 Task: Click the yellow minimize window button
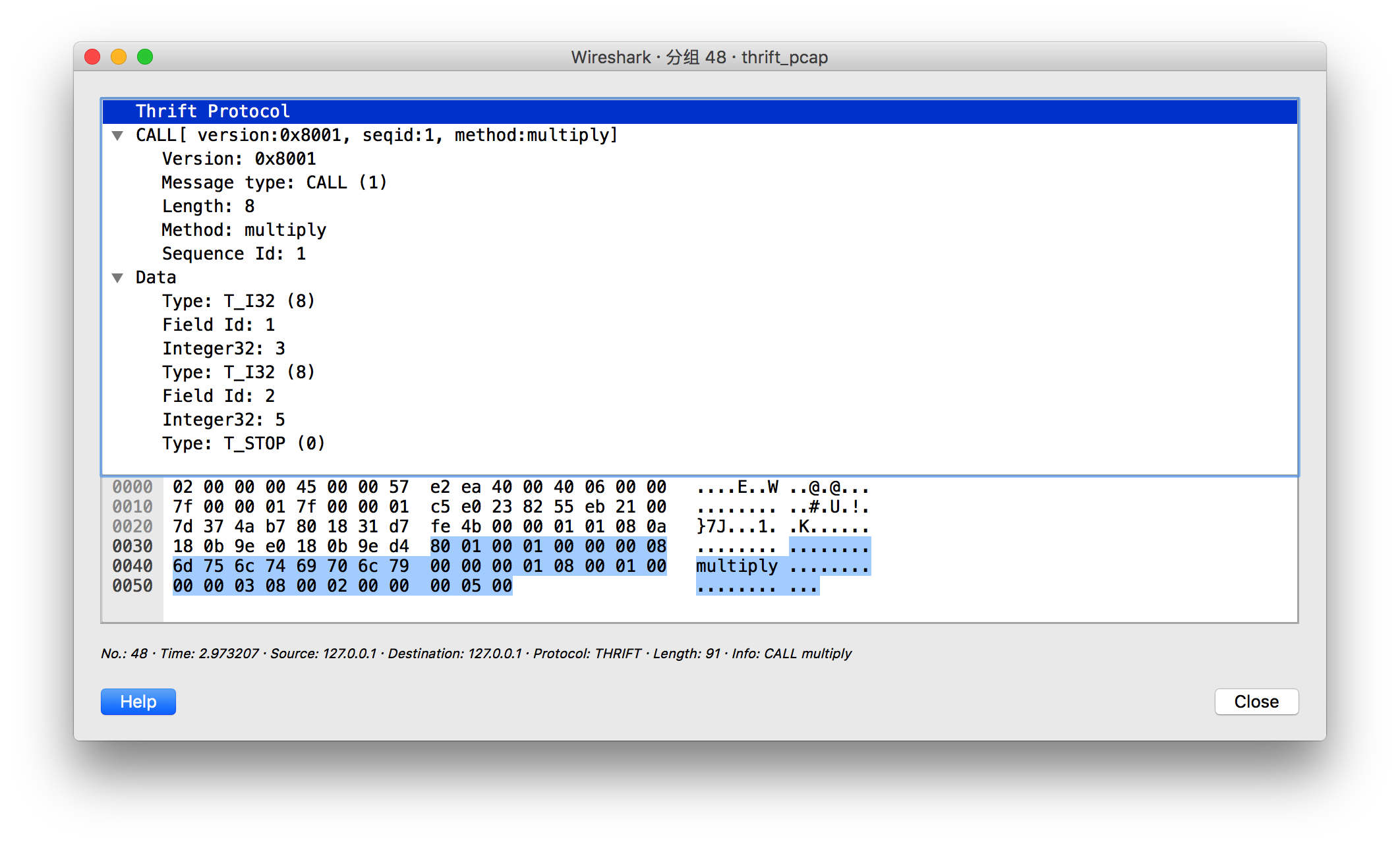pos(119,57)
